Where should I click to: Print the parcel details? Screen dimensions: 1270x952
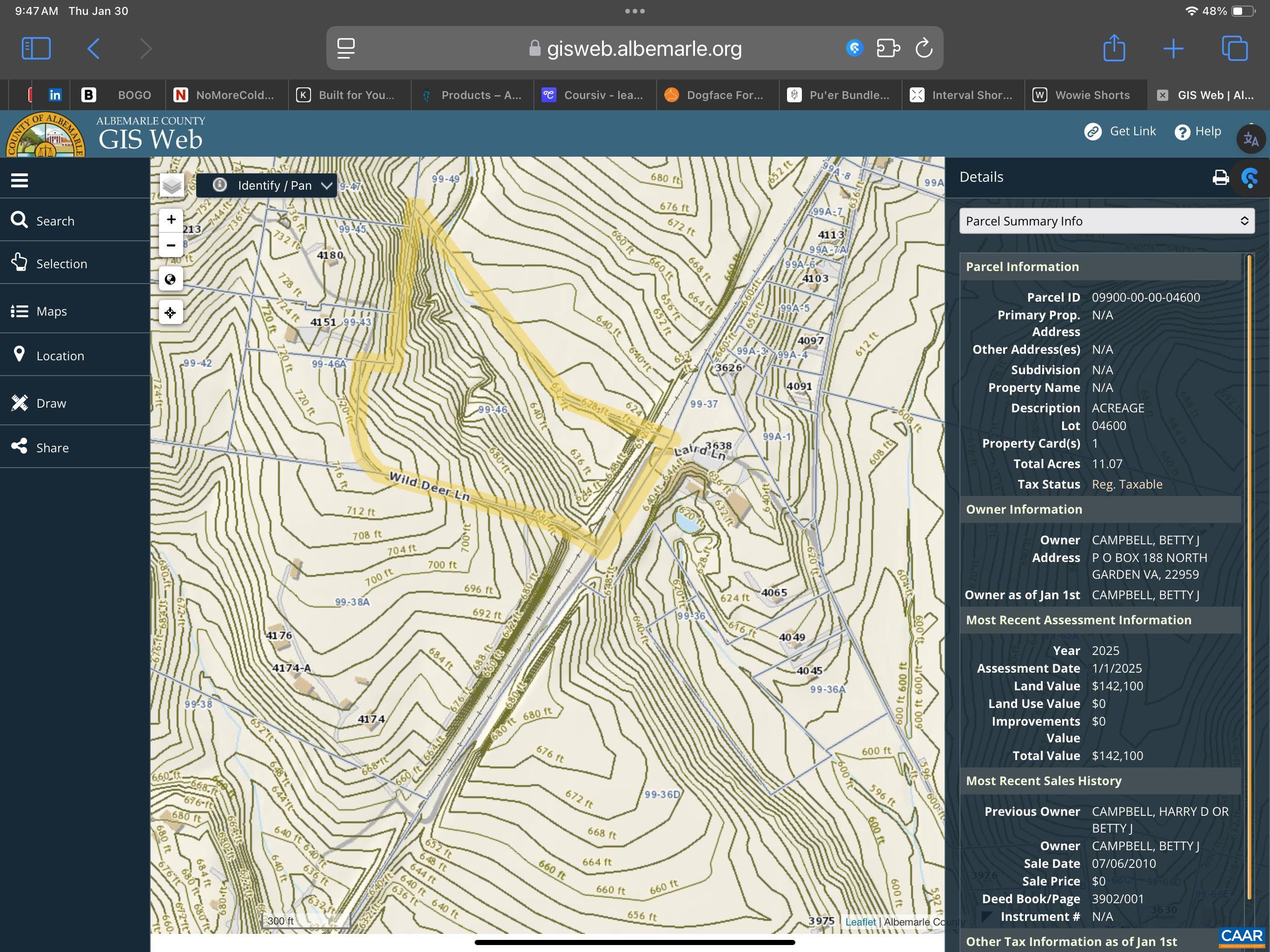(1220, 178)
